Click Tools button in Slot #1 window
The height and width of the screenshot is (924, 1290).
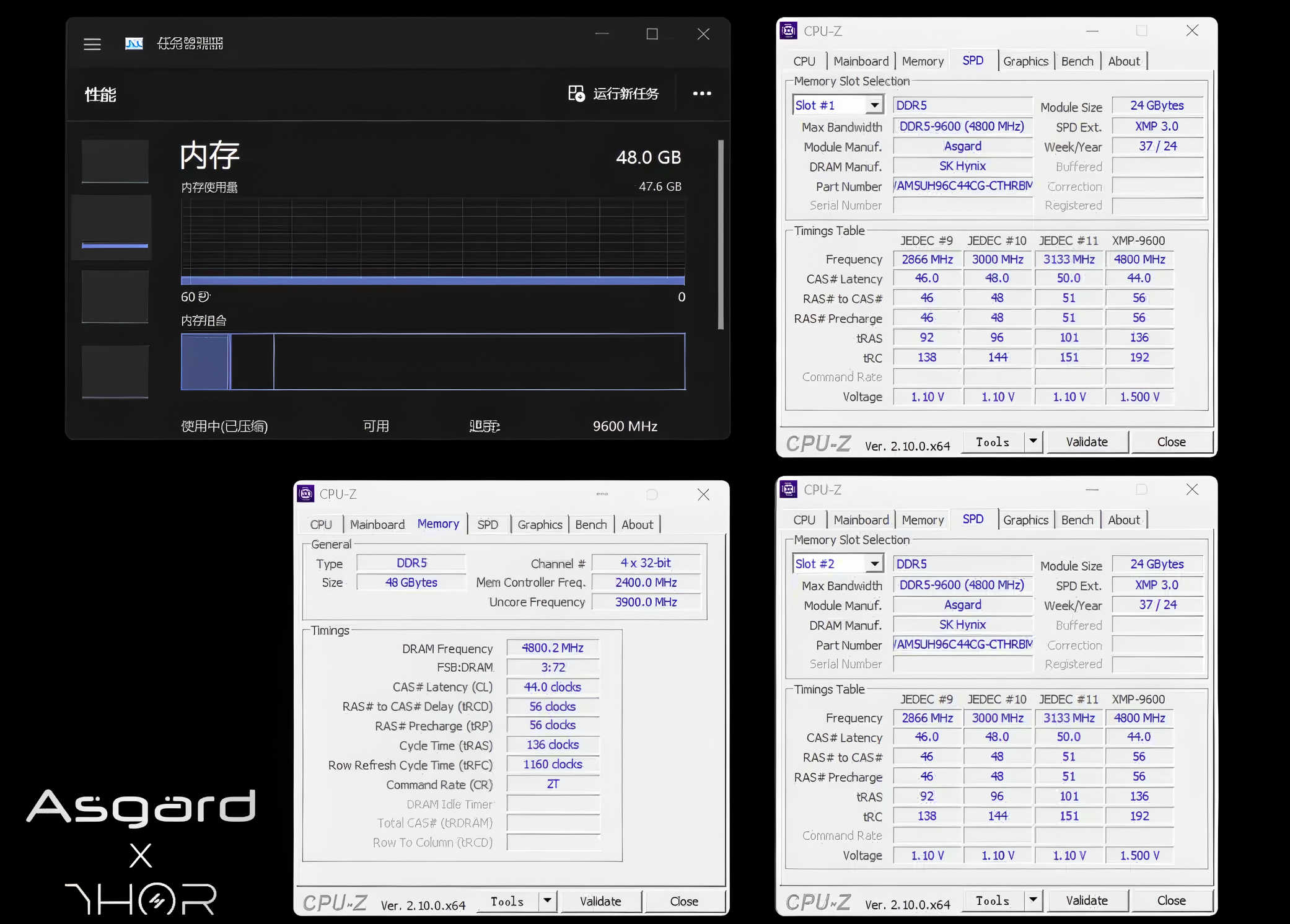tap(993, 442)
